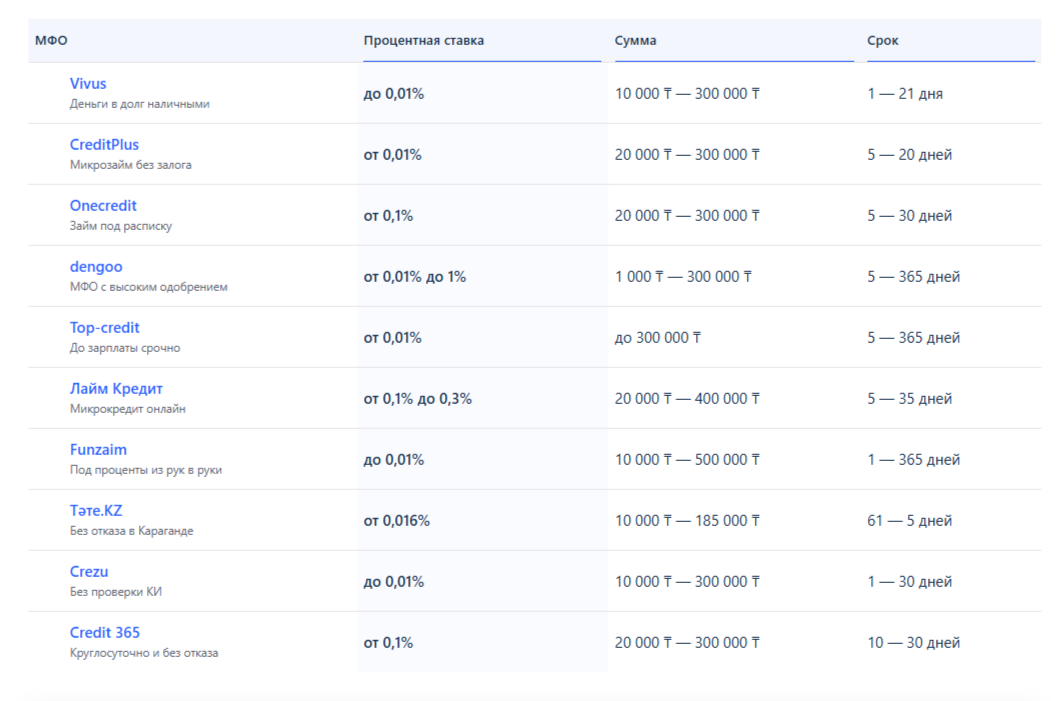Screen dimensions: 1059x701
Task: Click description 'Микрокредит онлайн'
Action: (x=128, y=409)
